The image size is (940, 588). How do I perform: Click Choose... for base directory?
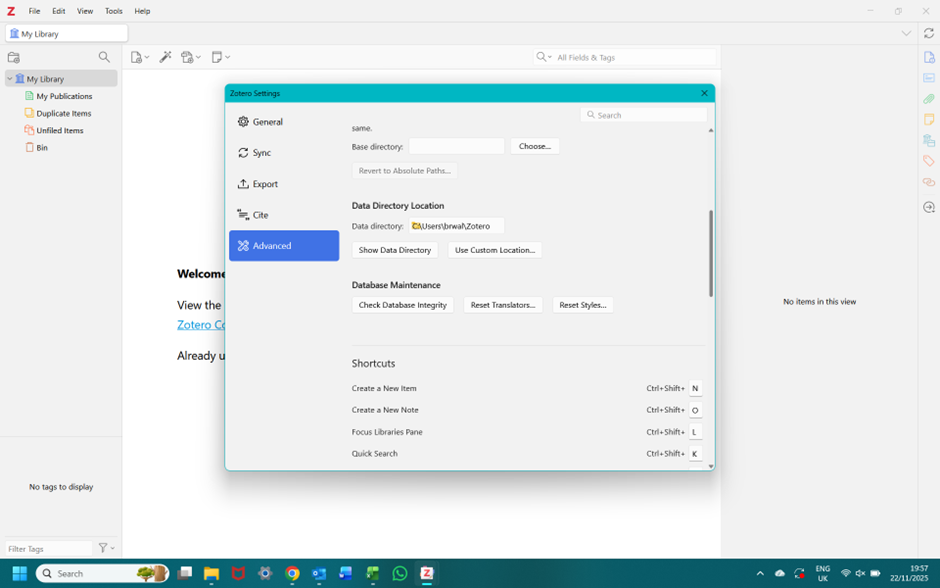click(x=535, y=146)
